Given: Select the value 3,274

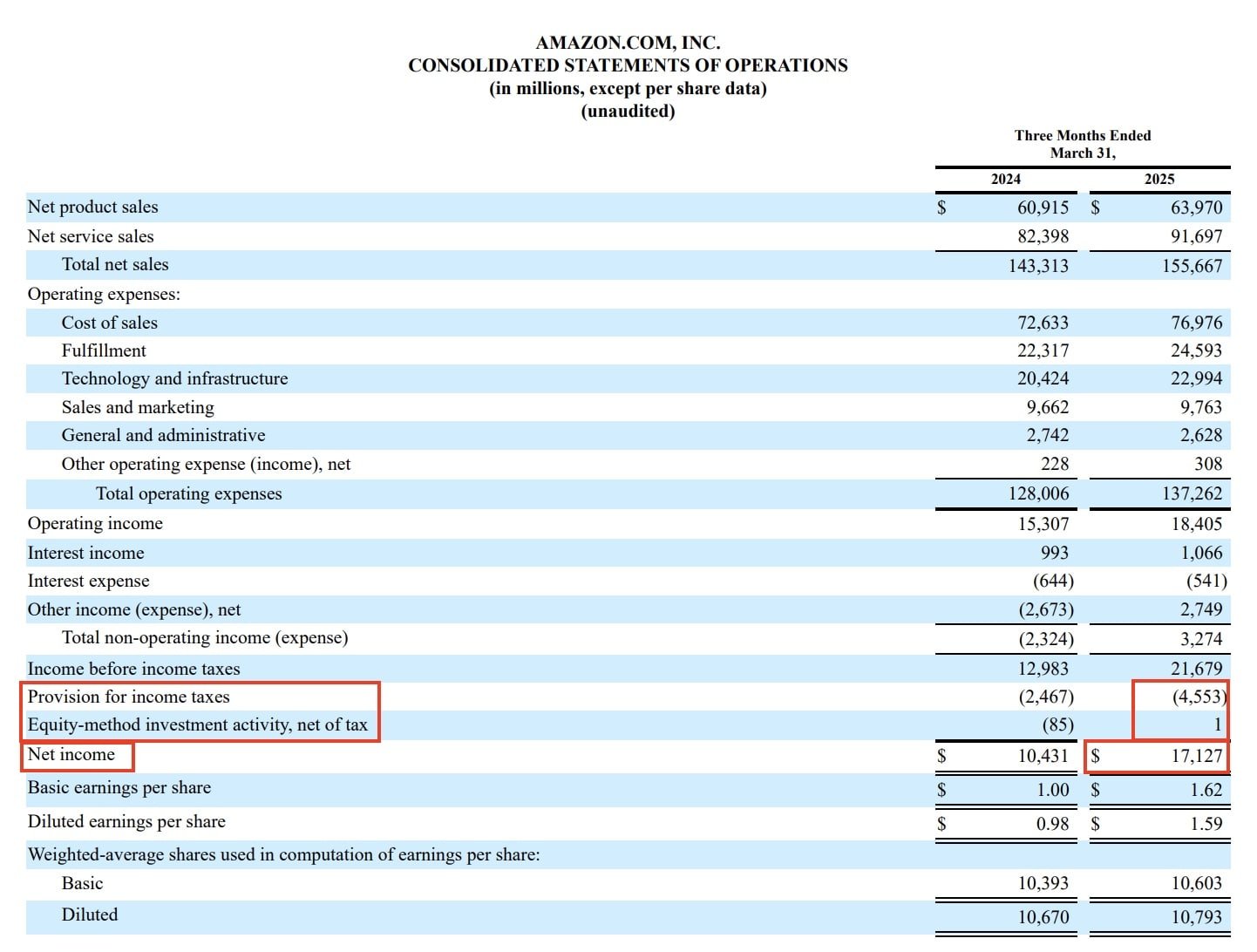Looking at the screenshot, I should pos(1201,639).
